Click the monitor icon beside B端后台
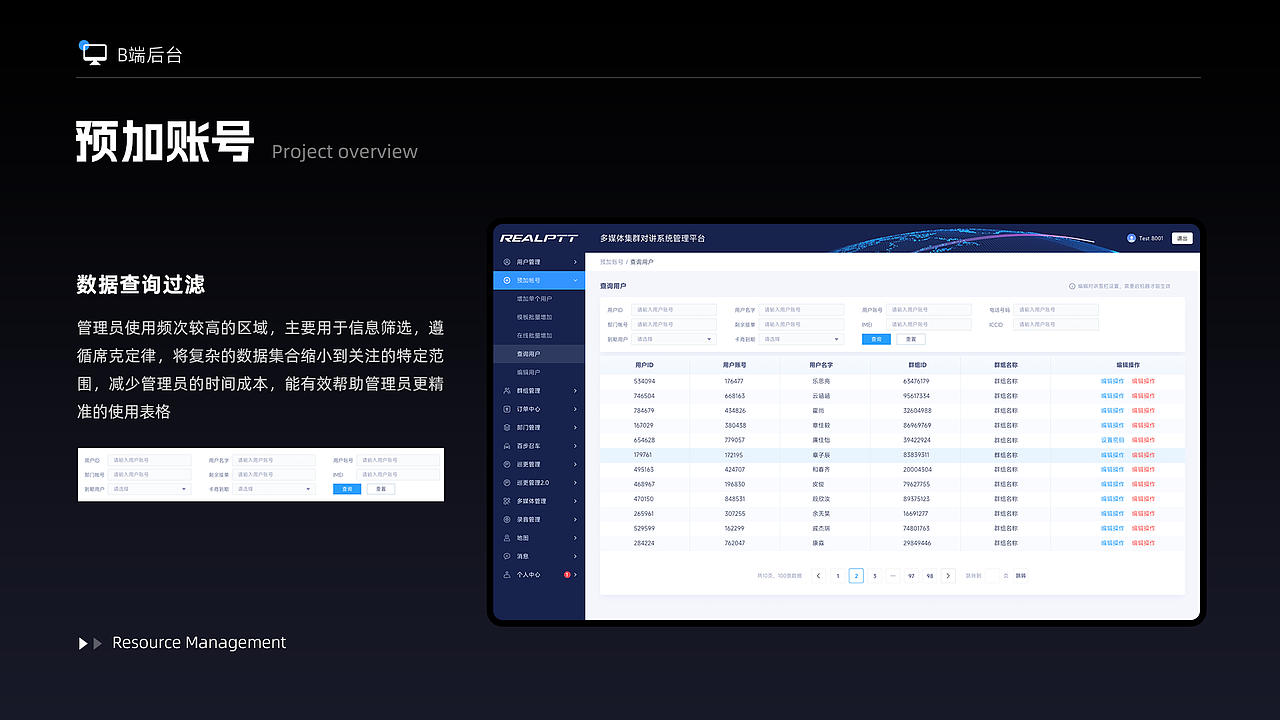Viewport: 1280px width, 720px height. [x=94, y=54]
